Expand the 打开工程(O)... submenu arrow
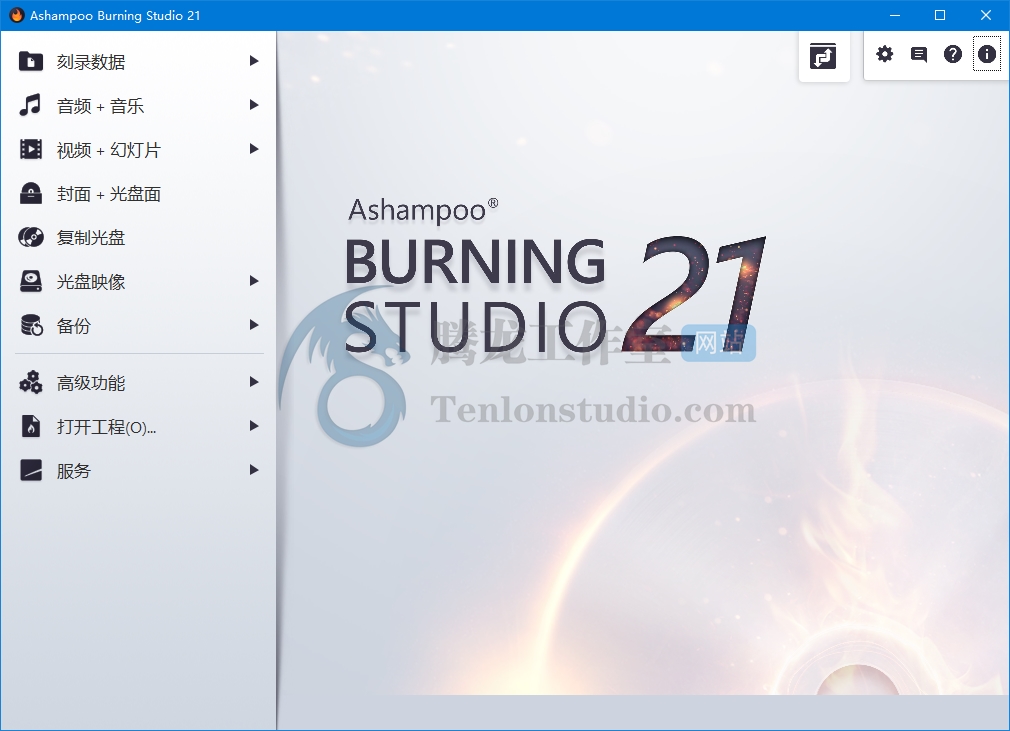The width and height of the screenshot is (1010, 731). [254, 426]
